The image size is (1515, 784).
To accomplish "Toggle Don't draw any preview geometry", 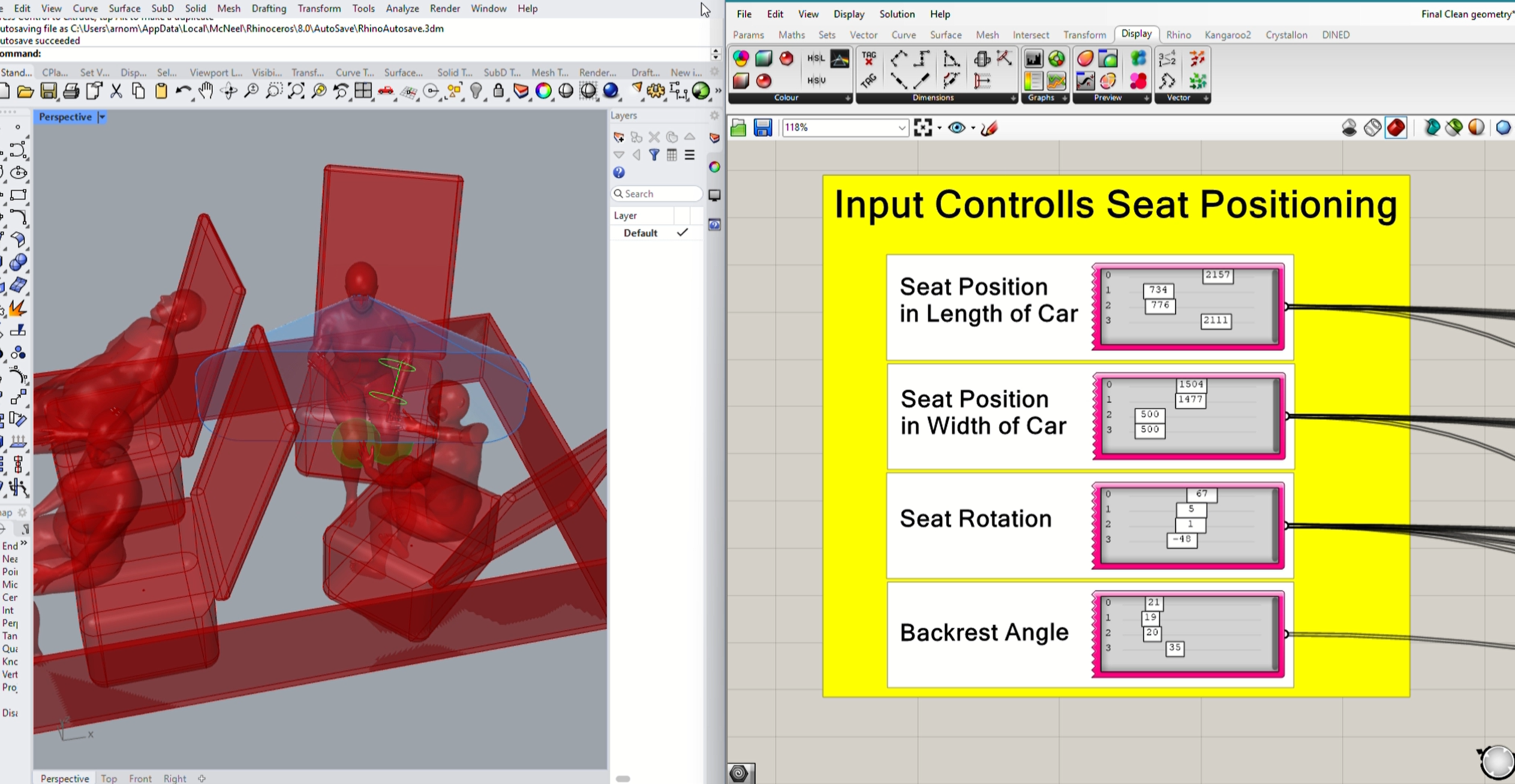I will pos(1349,128).
